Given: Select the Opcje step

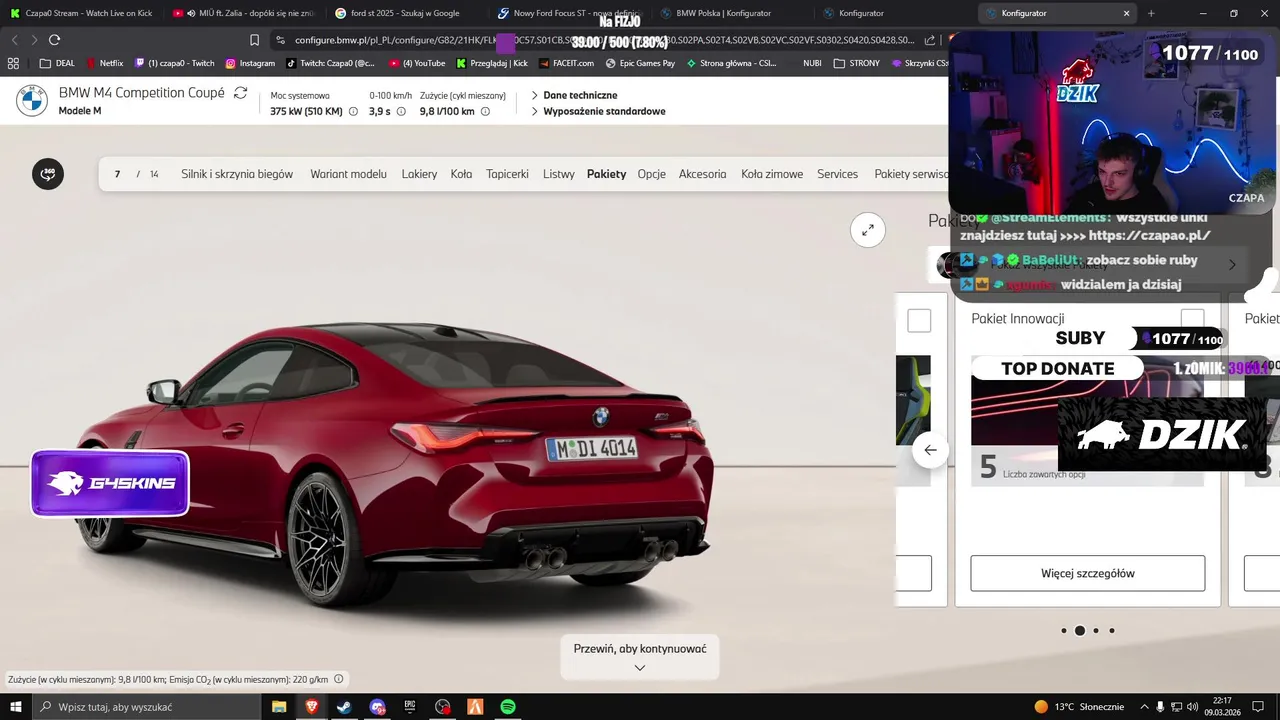Looking at the screenshot, I should point(651,174).
